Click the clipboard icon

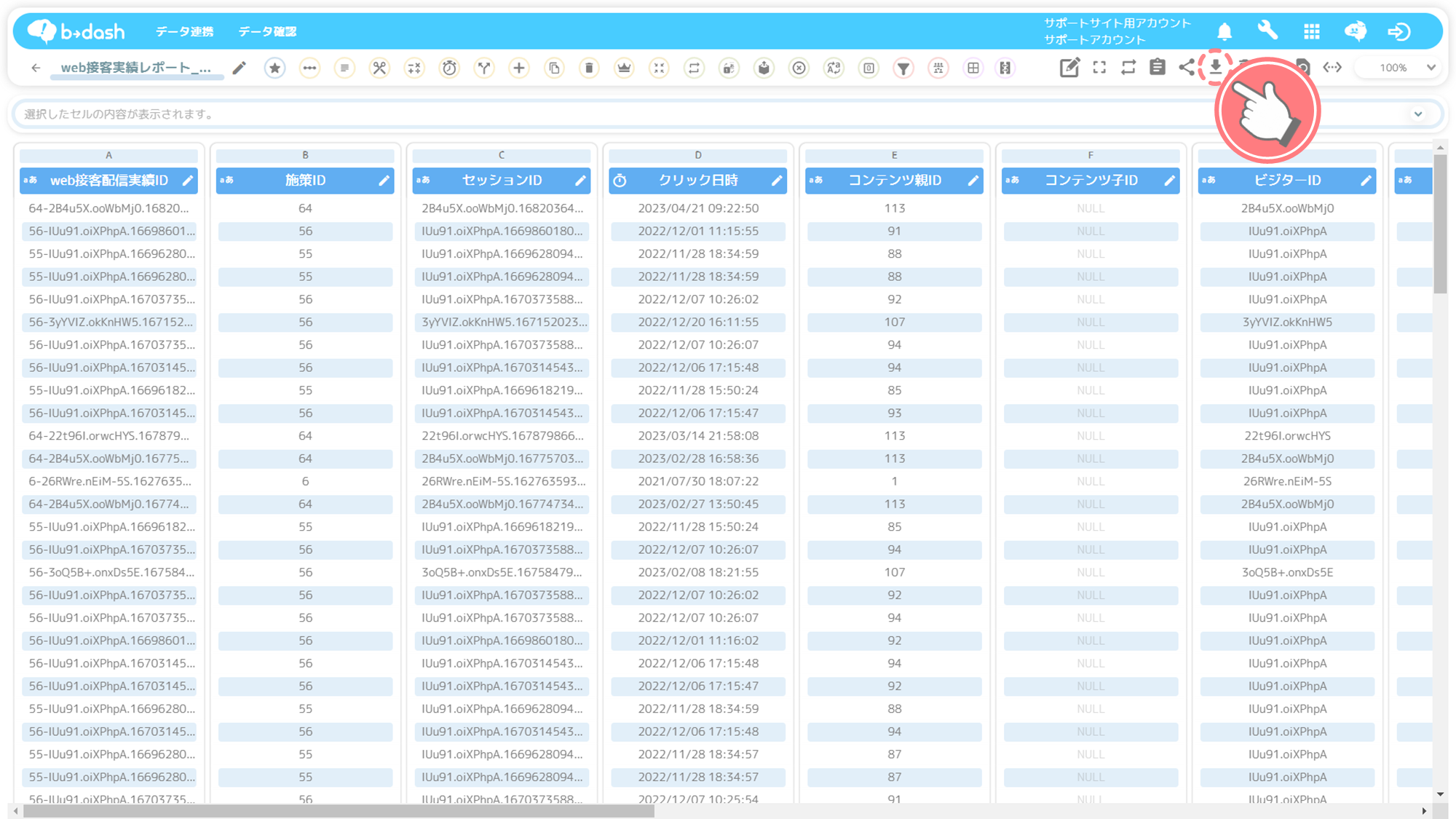[1158, 68]
